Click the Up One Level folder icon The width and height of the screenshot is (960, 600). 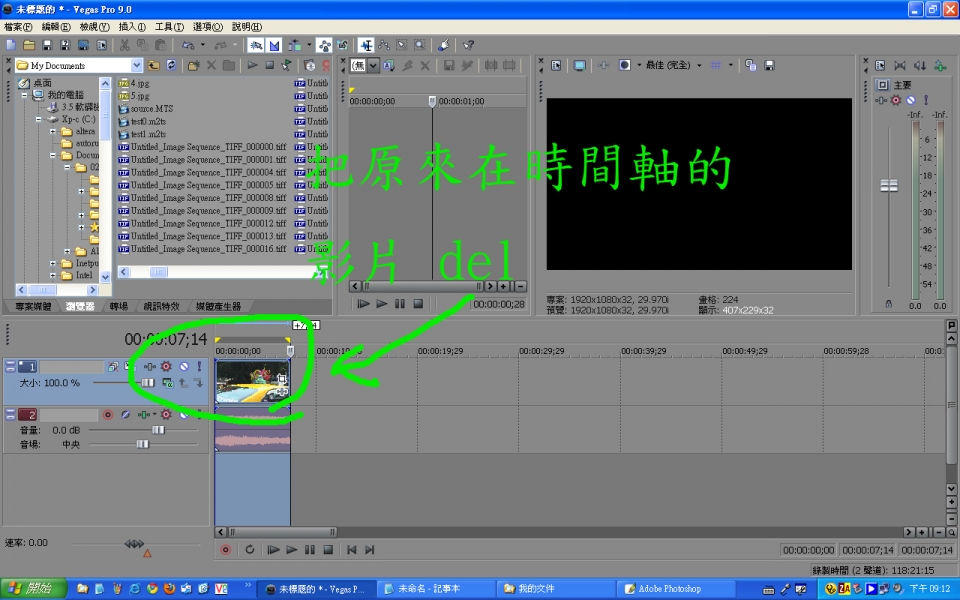click(154, 65)
